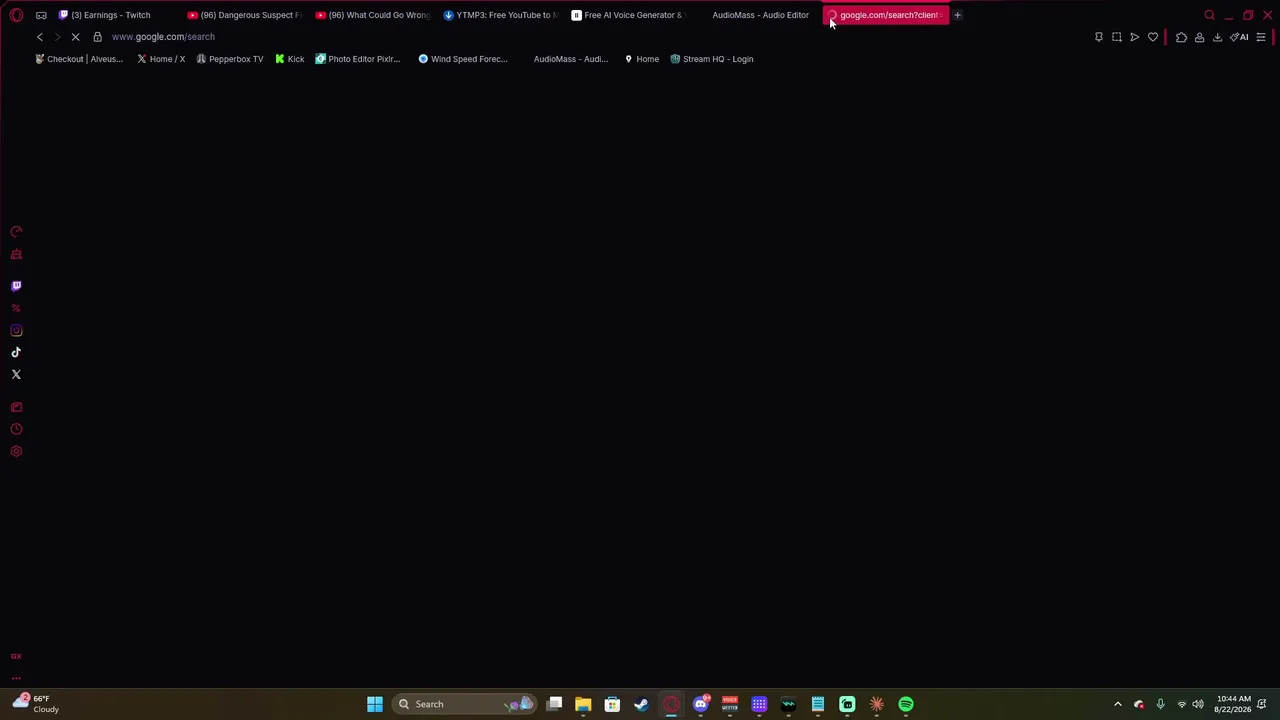Open the weather widget showing 66°F Cloudy
The image size is (1280, 720).
pos(37,704)
